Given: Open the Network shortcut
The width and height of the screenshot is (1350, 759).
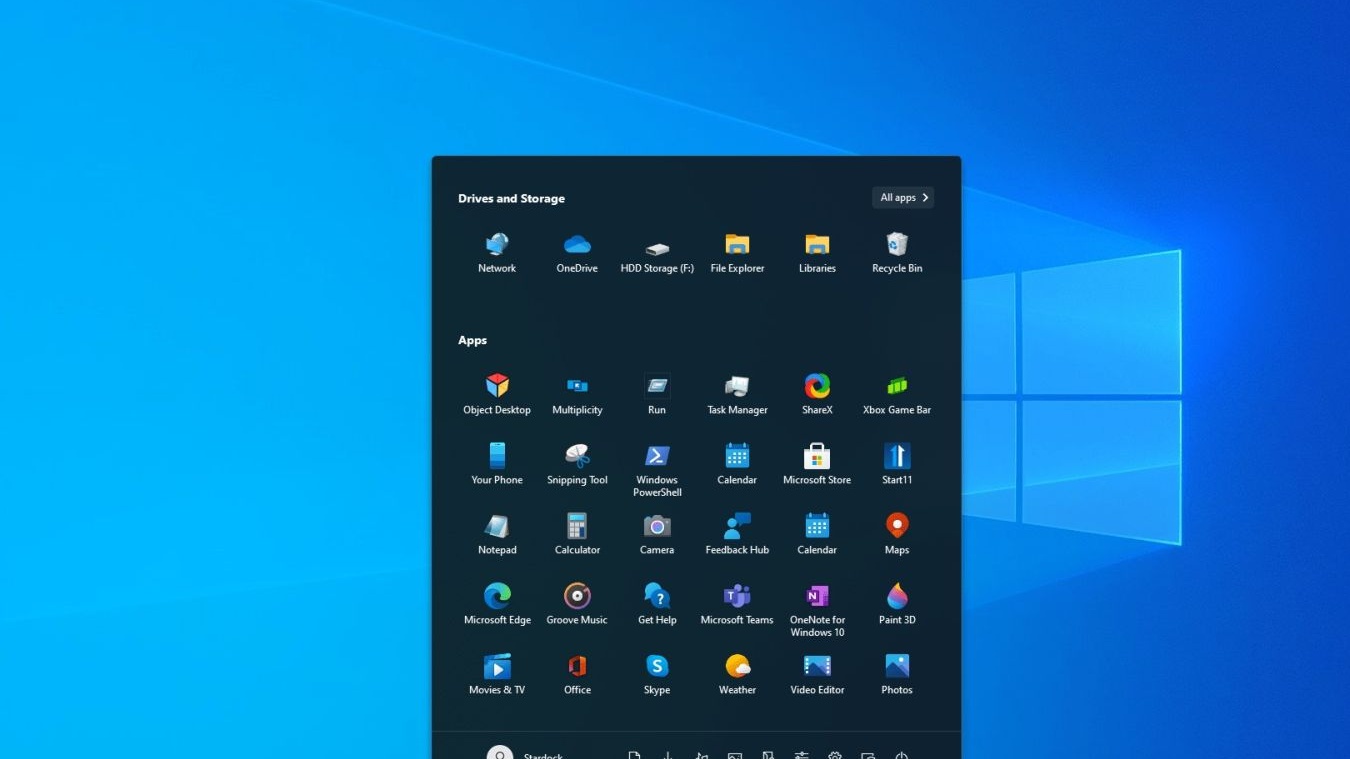Looking at the screenshot, I should [x=497, y=253].
